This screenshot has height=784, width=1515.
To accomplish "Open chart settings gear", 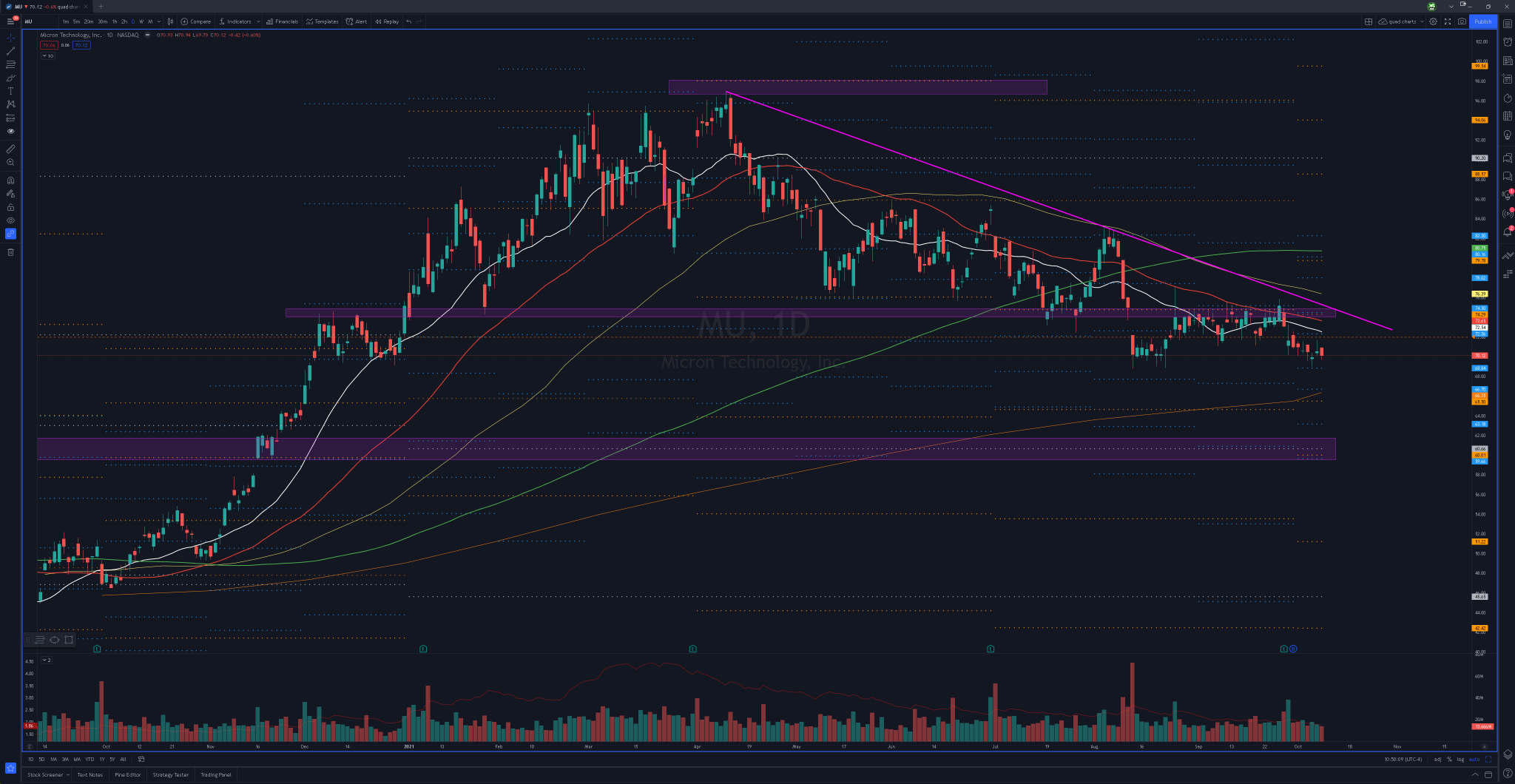I will pos(1433,21).
